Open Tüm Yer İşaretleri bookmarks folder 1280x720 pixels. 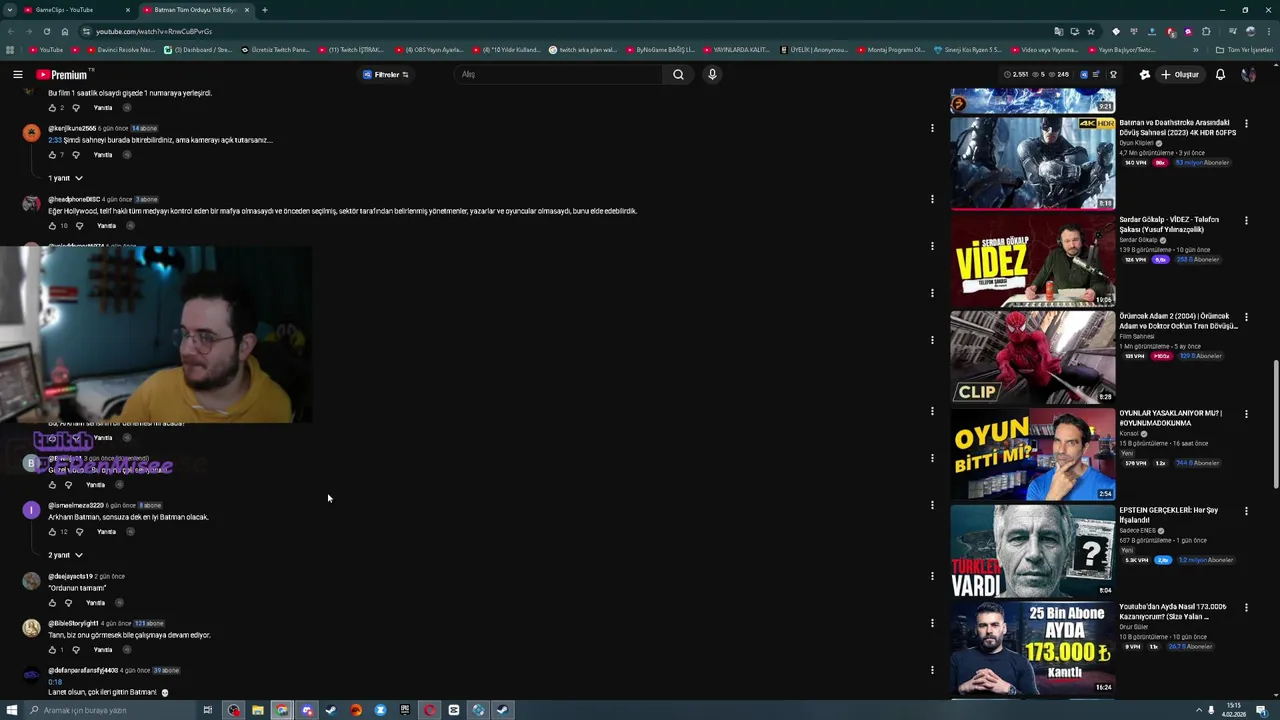(x=1244, y=50)
